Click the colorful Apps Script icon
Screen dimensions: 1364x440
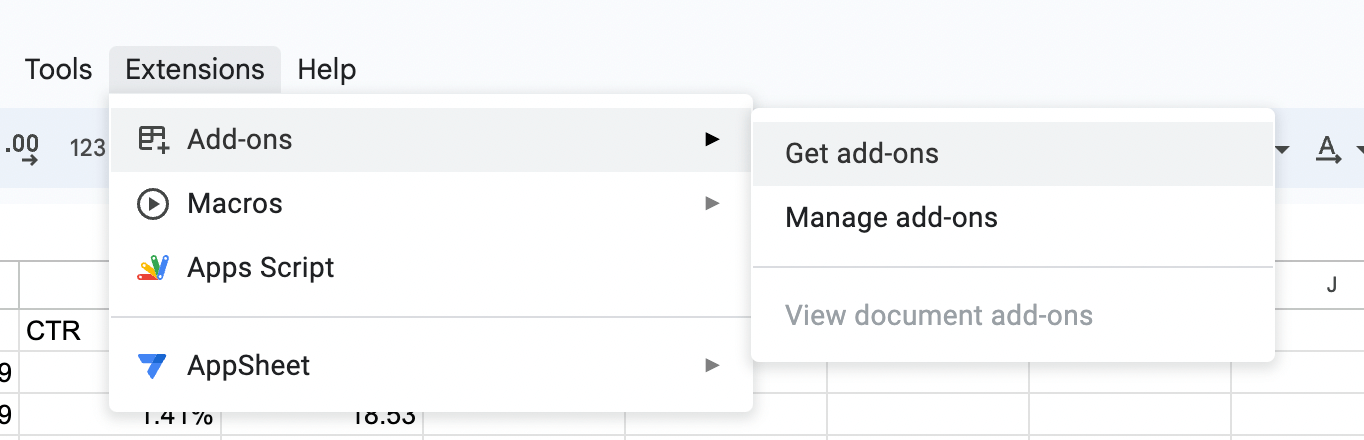click(153, 268)
